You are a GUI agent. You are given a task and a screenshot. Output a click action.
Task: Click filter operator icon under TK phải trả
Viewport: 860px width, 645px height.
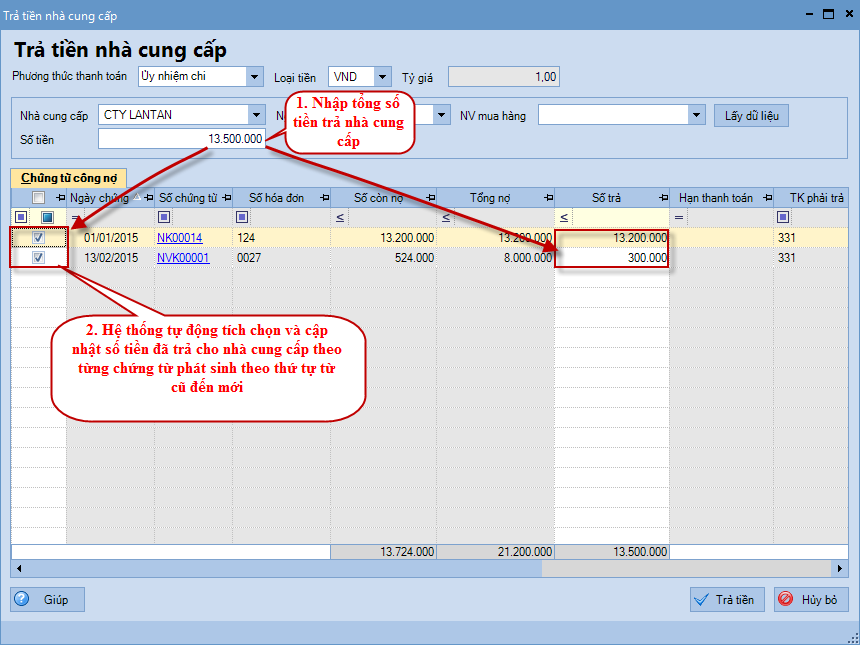783,217
